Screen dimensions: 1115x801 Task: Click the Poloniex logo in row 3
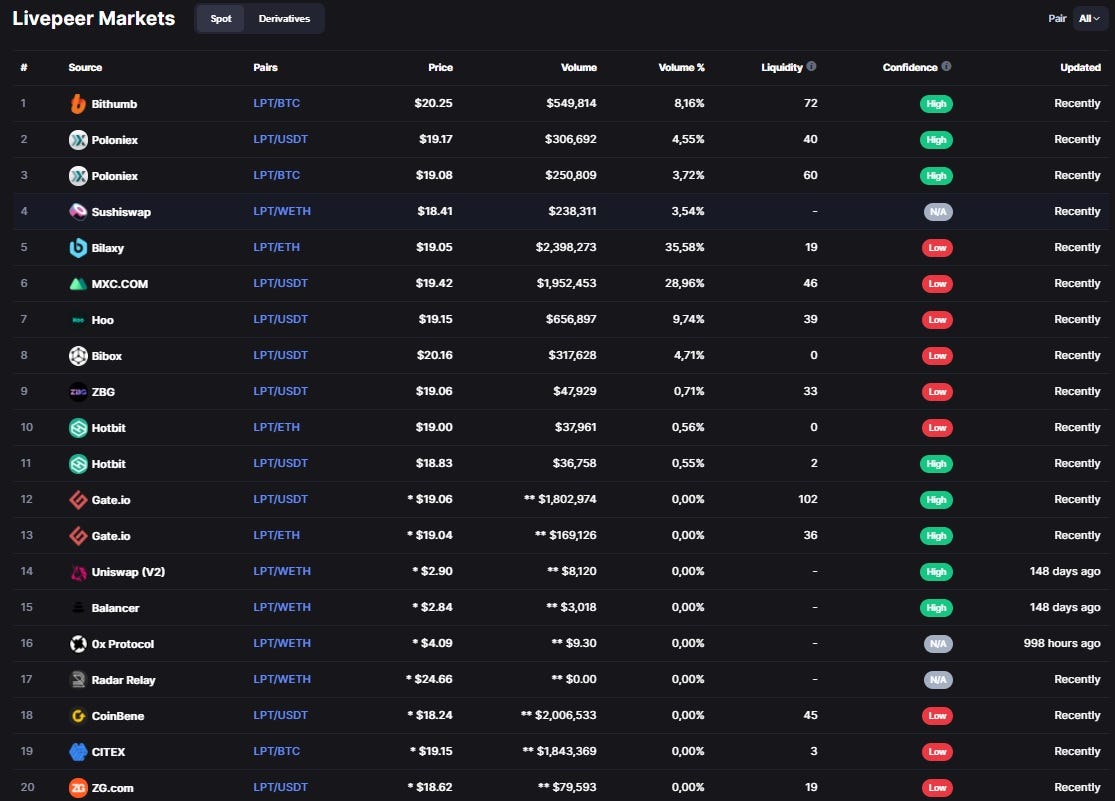click(x=78, y=176)
